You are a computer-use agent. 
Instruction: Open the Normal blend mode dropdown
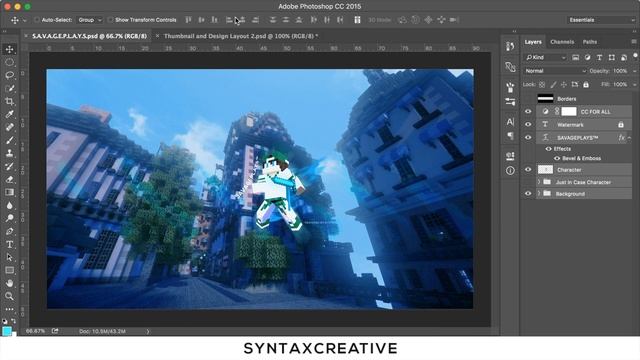555,71
